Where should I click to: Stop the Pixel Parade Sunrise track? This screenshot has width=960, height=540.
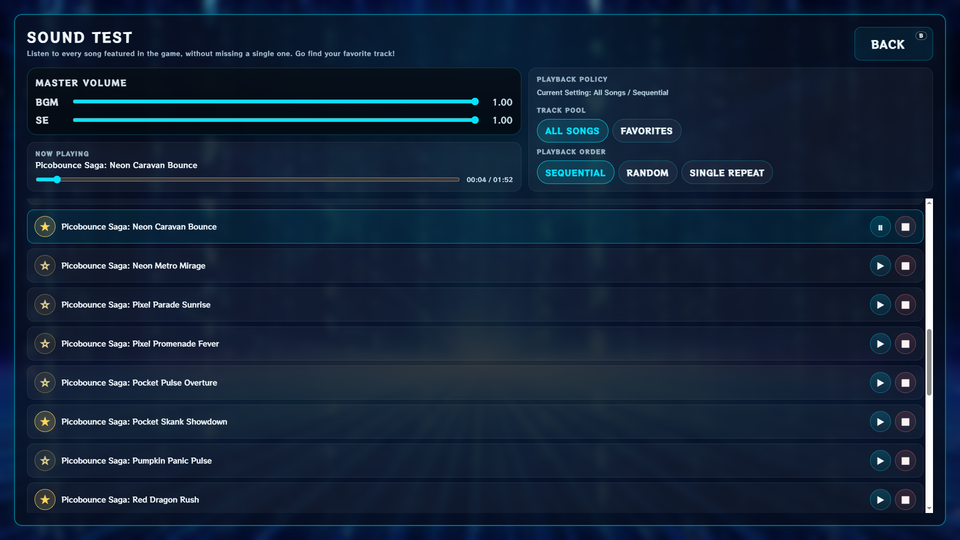tap(905, 305)
